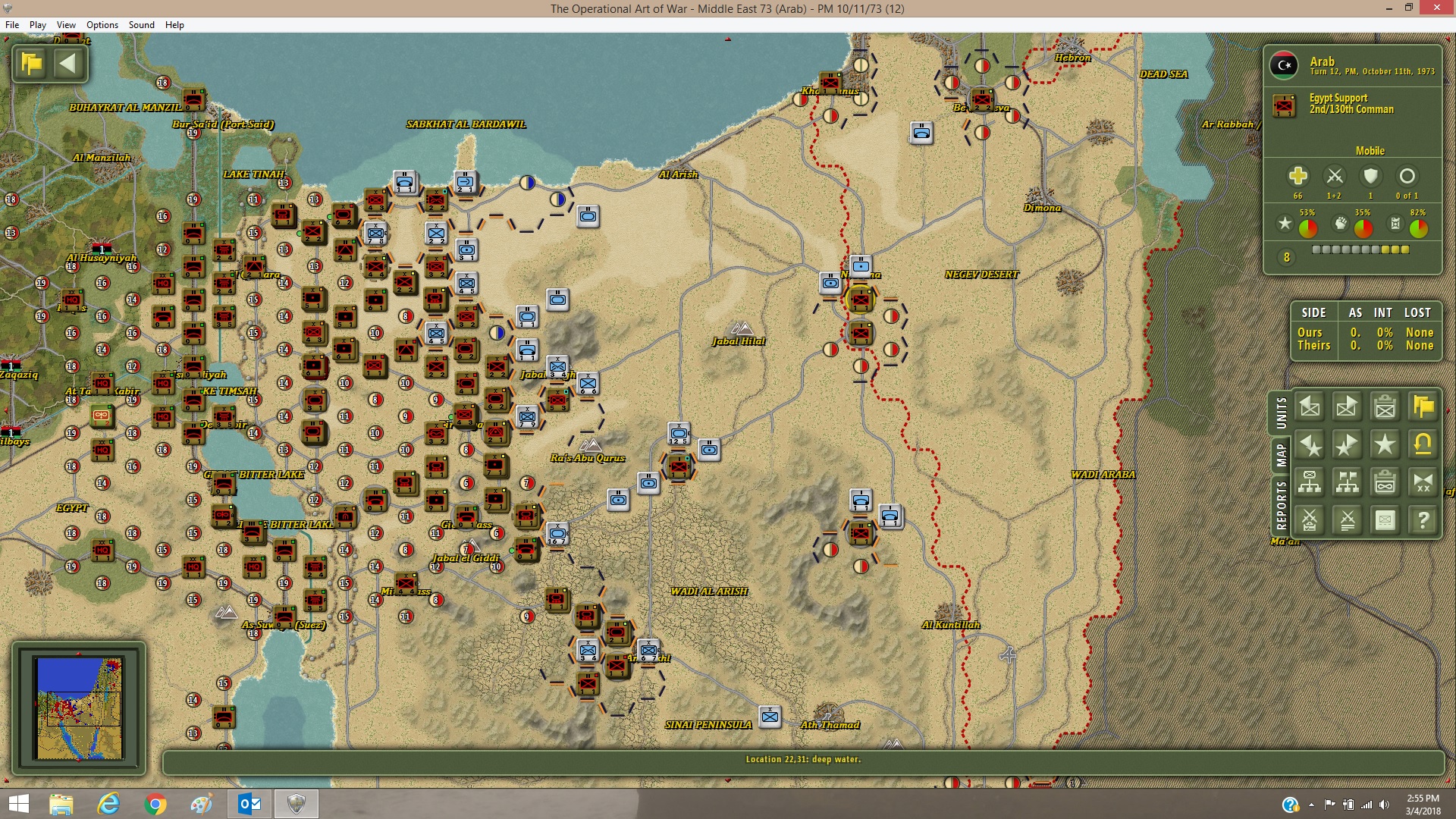Click the yellow flags button at top-left of map
1456x819 pixels.
pos(32,64)
